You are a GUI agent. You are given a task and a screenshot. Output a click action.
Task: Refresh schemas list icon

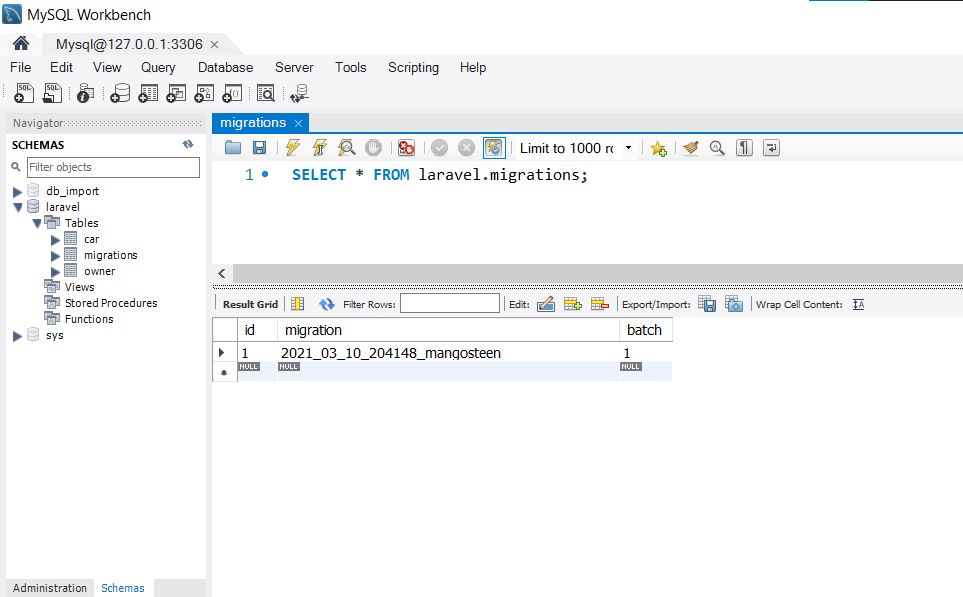click(188, 144)
